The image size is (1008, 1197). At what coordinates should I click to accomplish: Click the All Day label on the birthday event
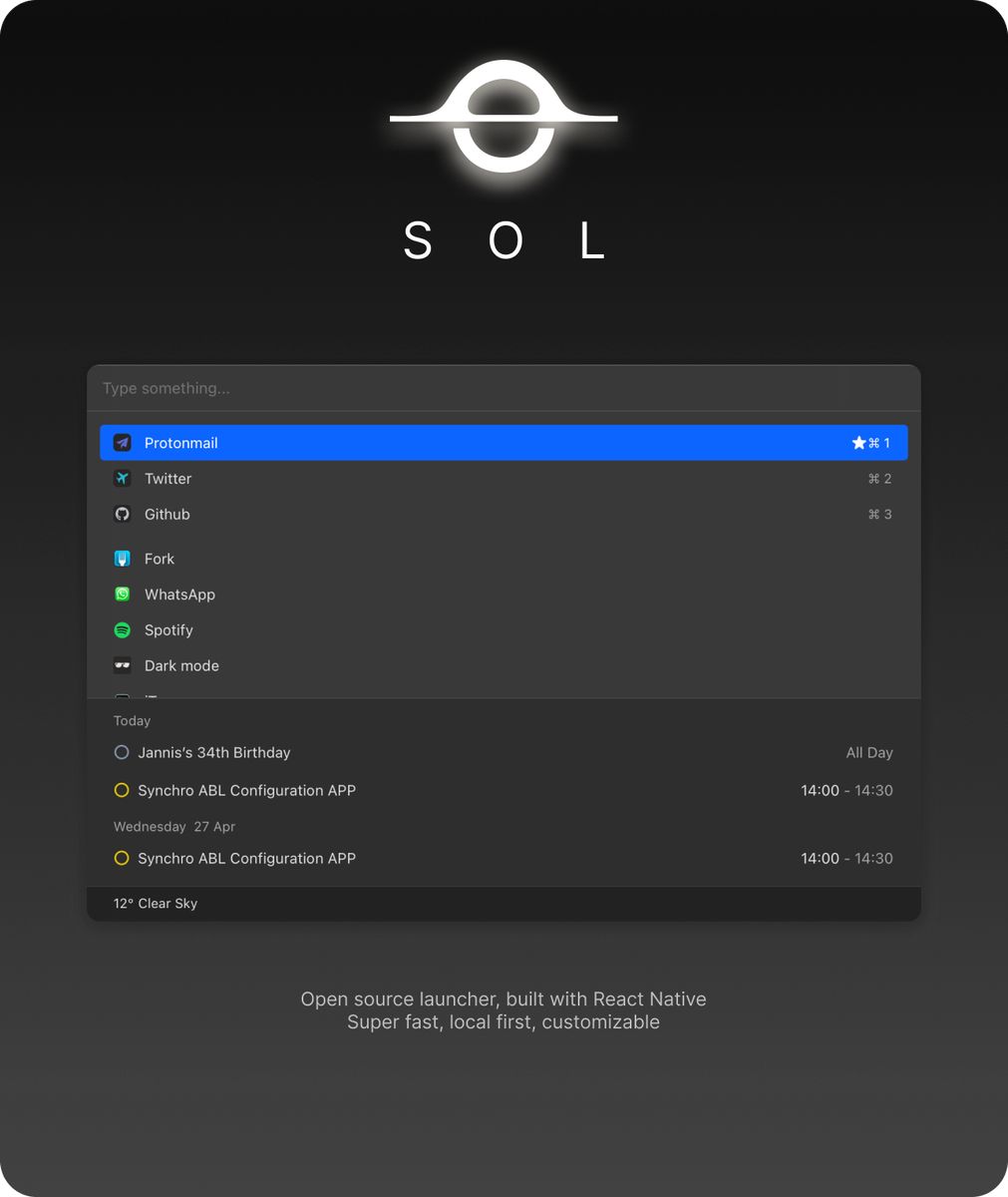point(868,752)
